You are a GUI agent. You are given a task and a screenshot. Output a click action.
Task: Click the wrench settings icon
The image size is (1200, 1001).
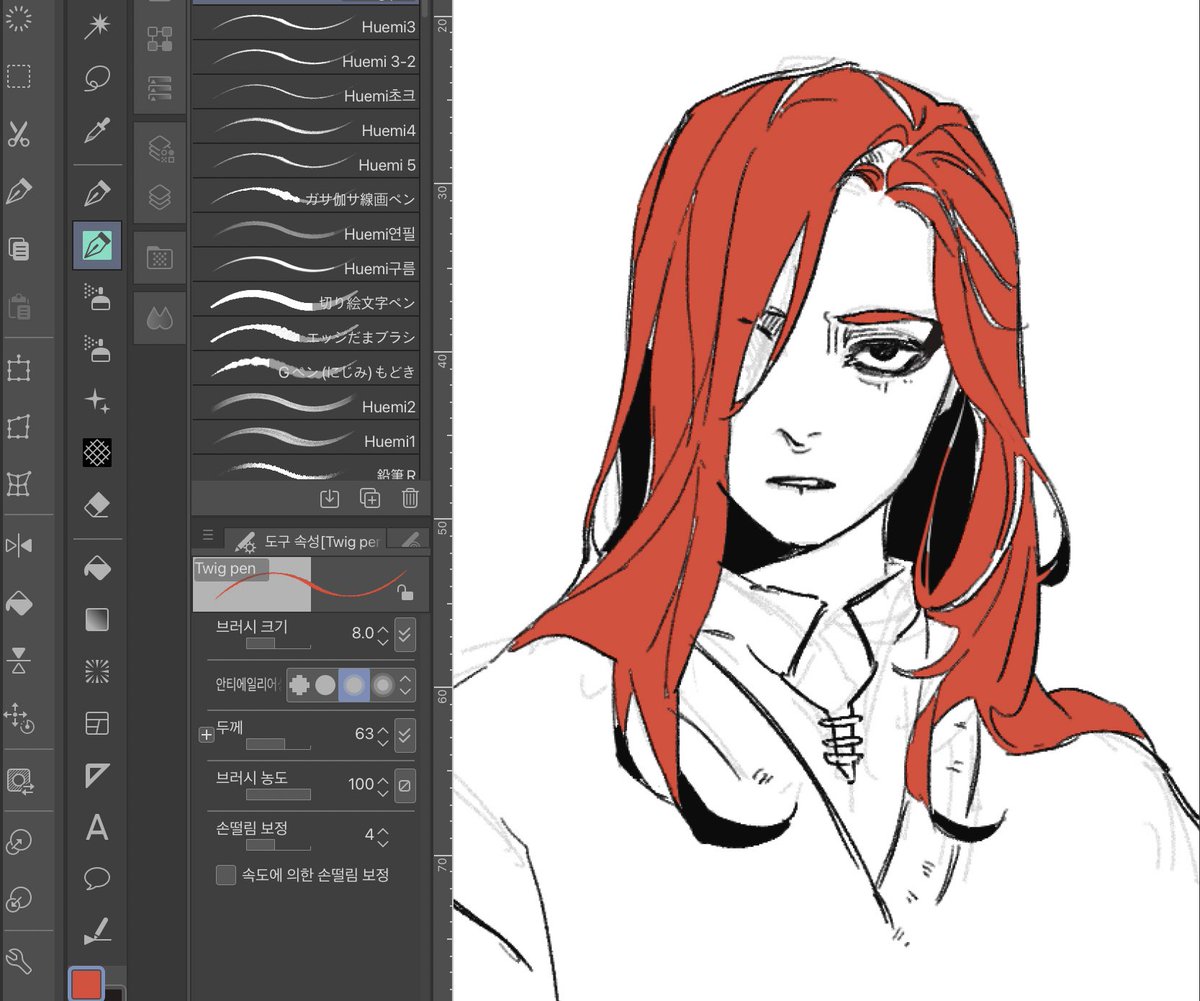click(x=18, y=961)
